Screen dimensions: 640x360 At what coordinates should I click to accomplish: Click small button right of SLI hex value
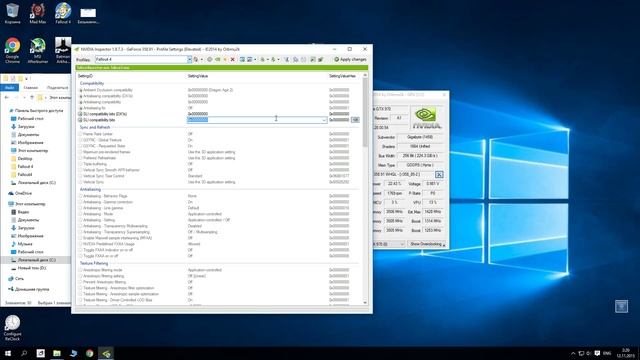pyautogui.click(x=355, y=120)
